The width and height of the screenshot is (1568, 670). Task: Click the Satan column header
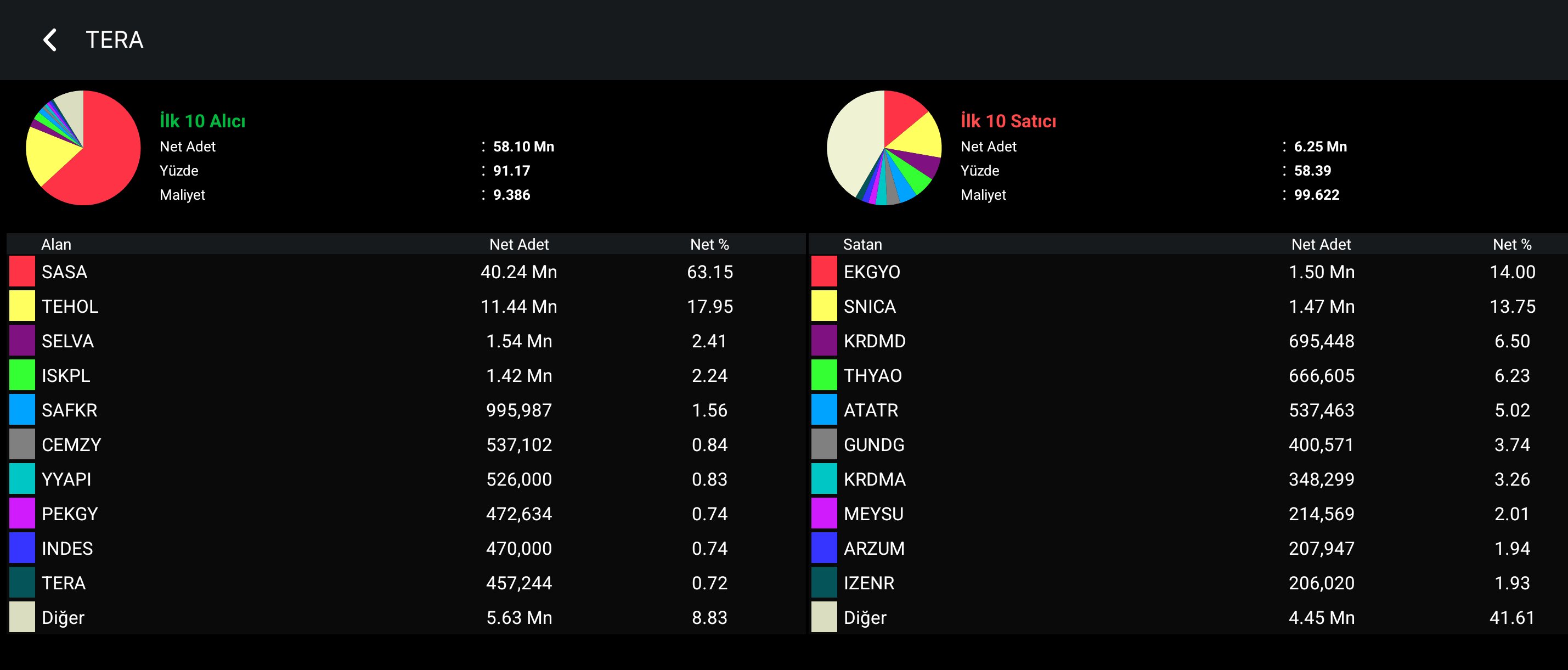coord(862,244)
